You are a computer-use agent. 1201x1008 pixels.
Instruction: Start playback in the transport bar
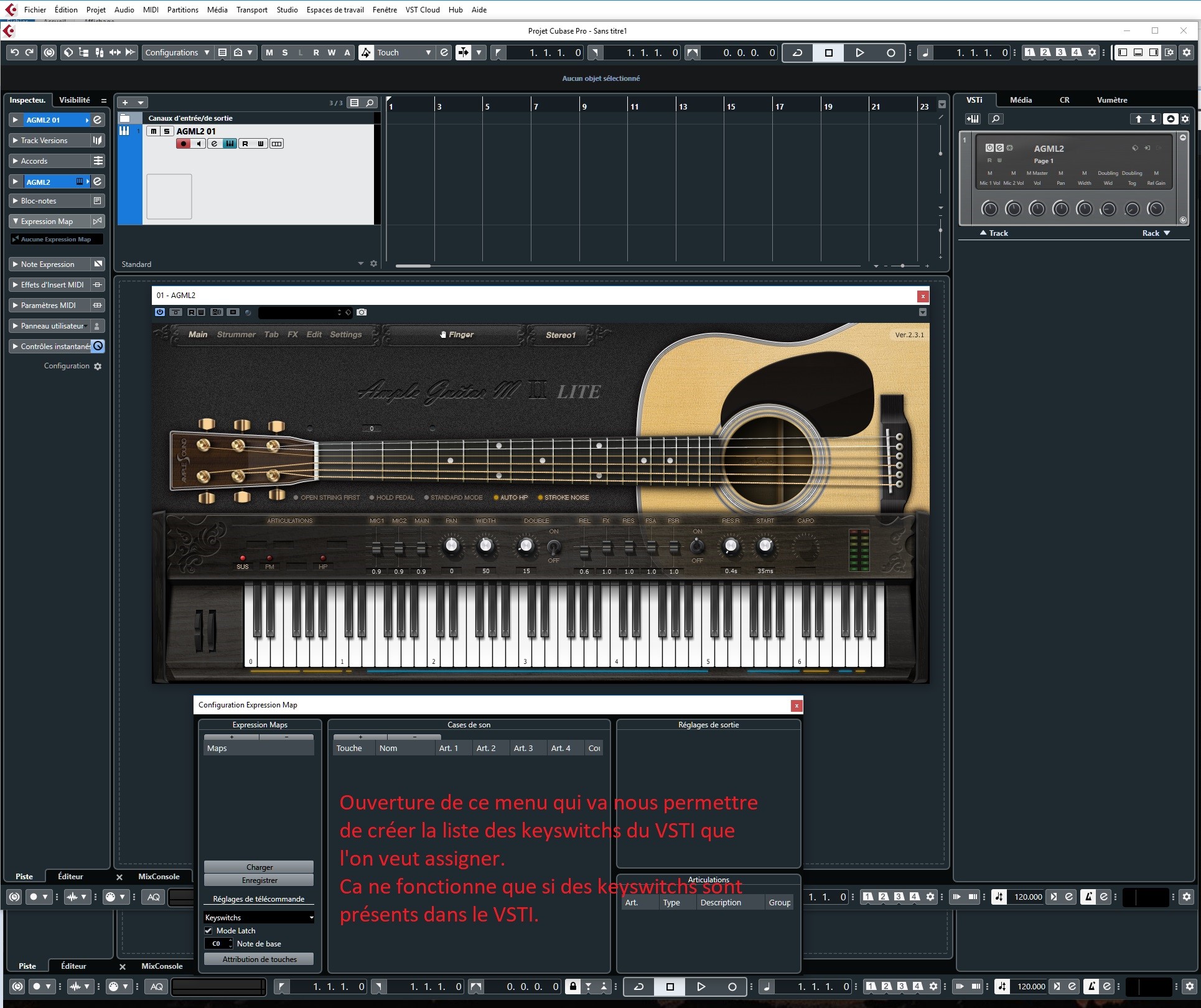(859, 52)
